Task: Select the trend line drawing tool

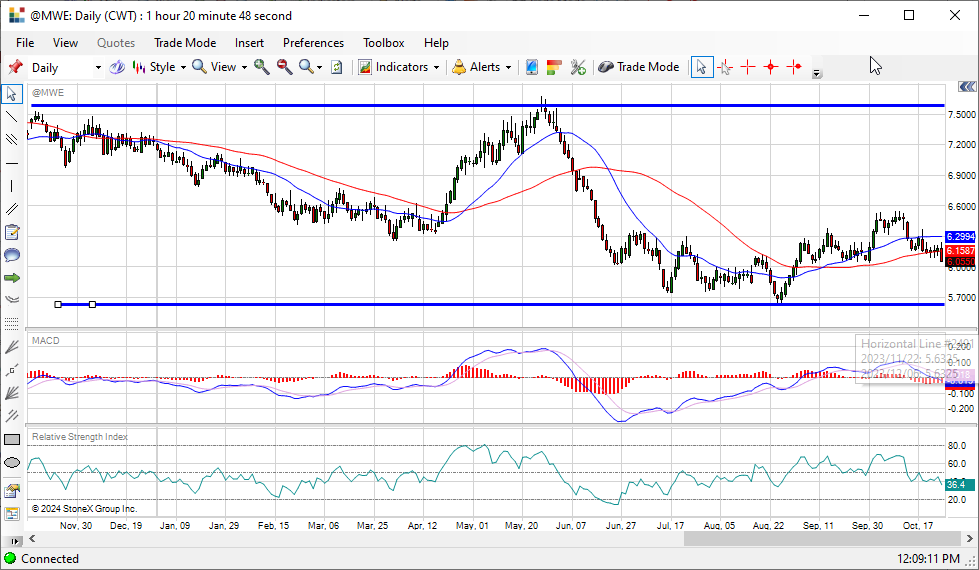Action: pos(11,117)
